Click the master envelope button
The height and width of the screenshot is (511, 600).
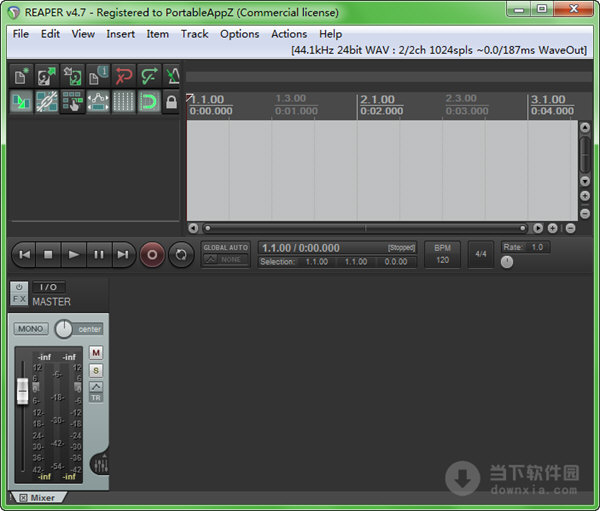coord(96,387)
